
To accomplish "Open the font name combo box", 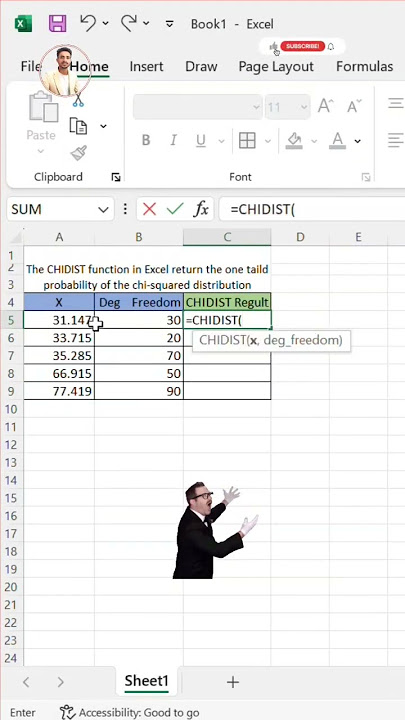I will click(x=198, y=107).
